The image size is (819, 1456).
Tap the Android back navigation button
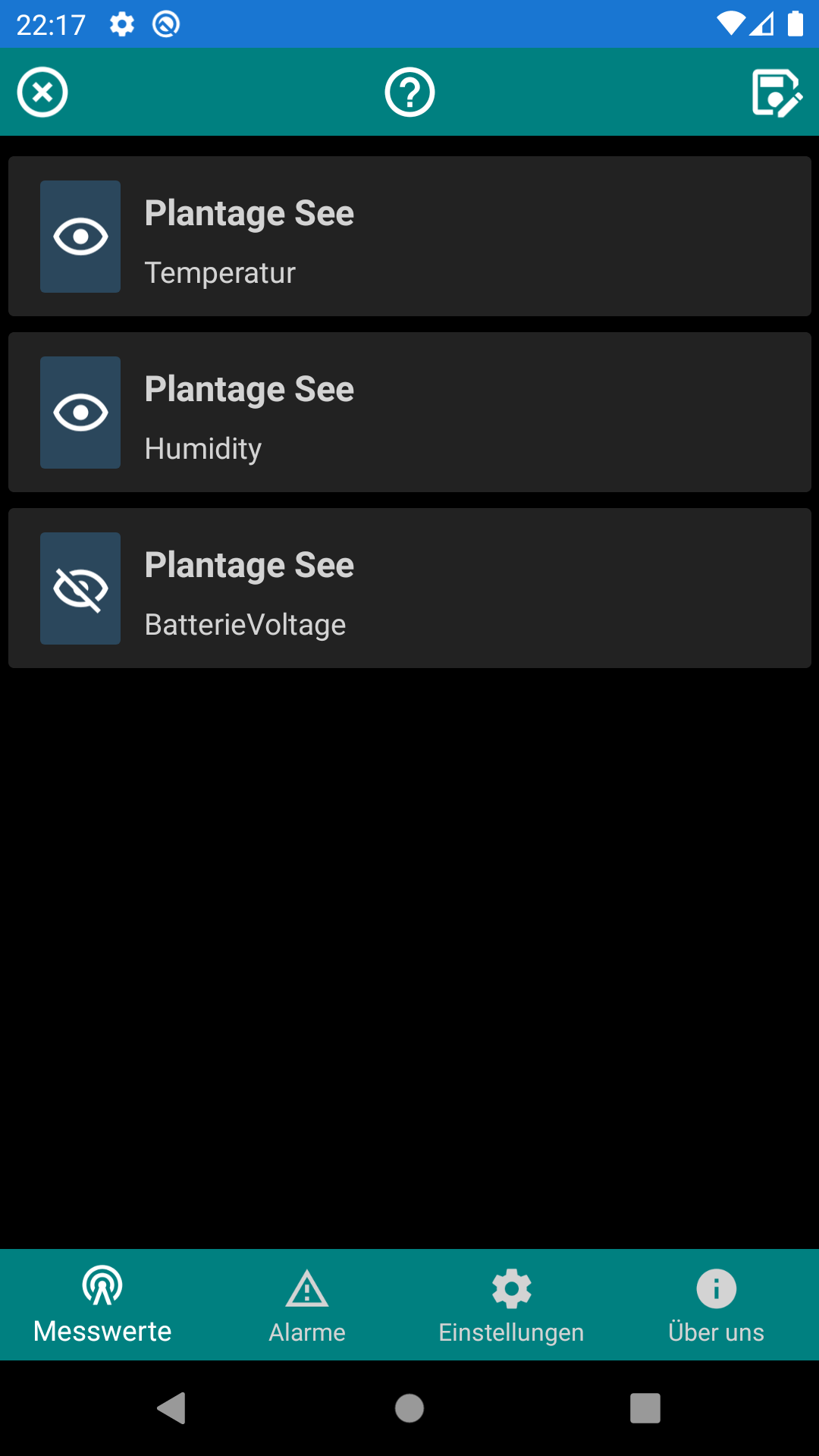(172, 1408)
